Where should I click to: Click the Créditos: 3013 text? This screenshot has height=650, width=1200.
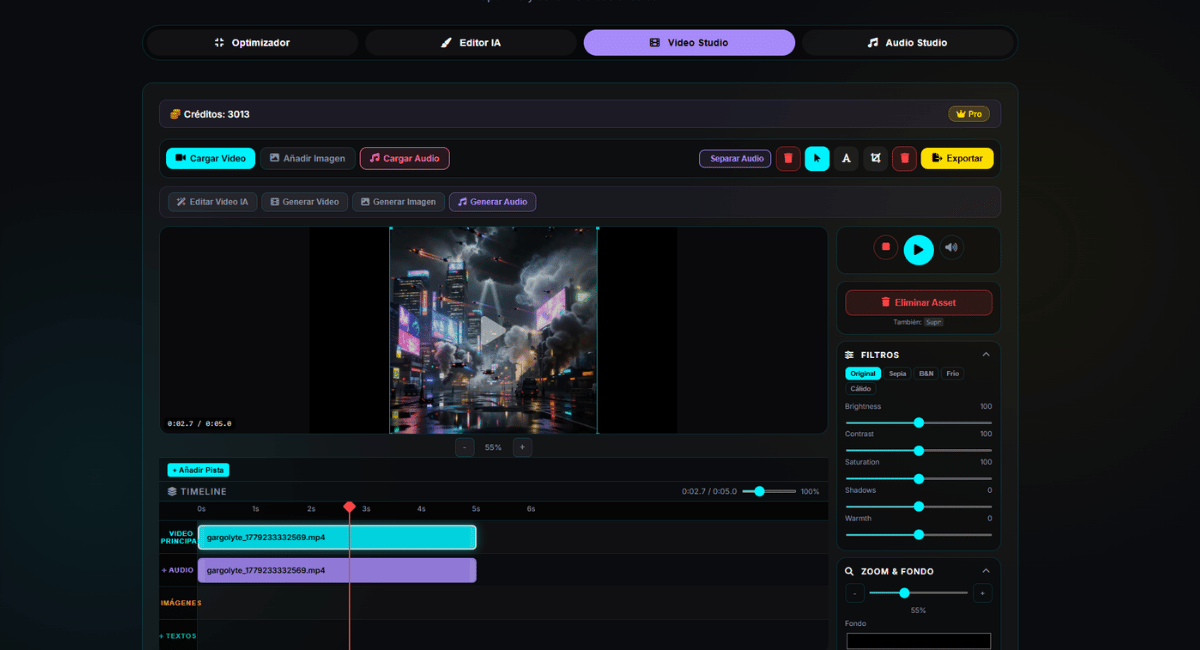click(x=216, y=114)
